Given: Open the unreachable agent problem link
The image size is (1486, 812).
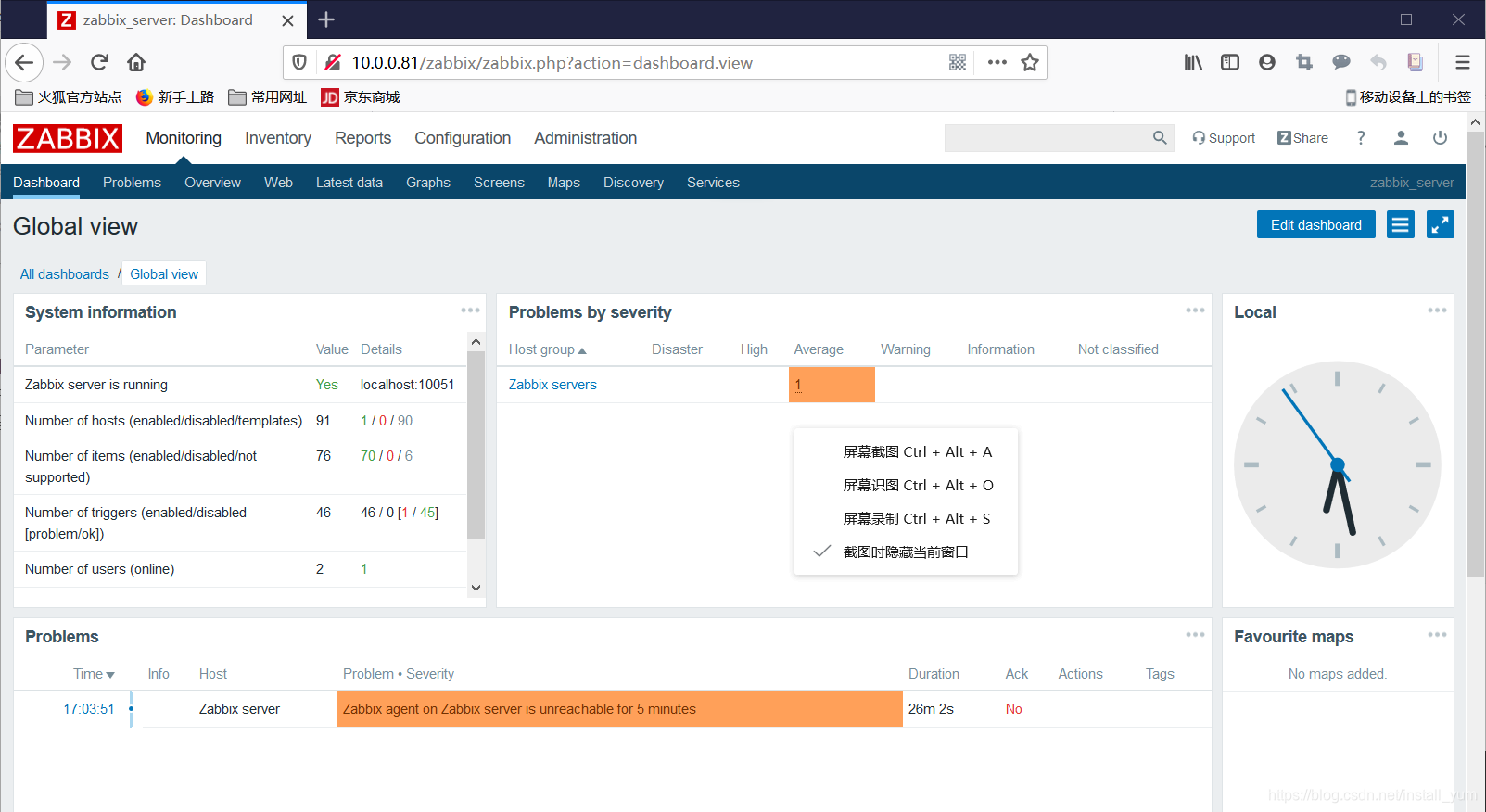Looking at the screenshot, I should [519, 709].
